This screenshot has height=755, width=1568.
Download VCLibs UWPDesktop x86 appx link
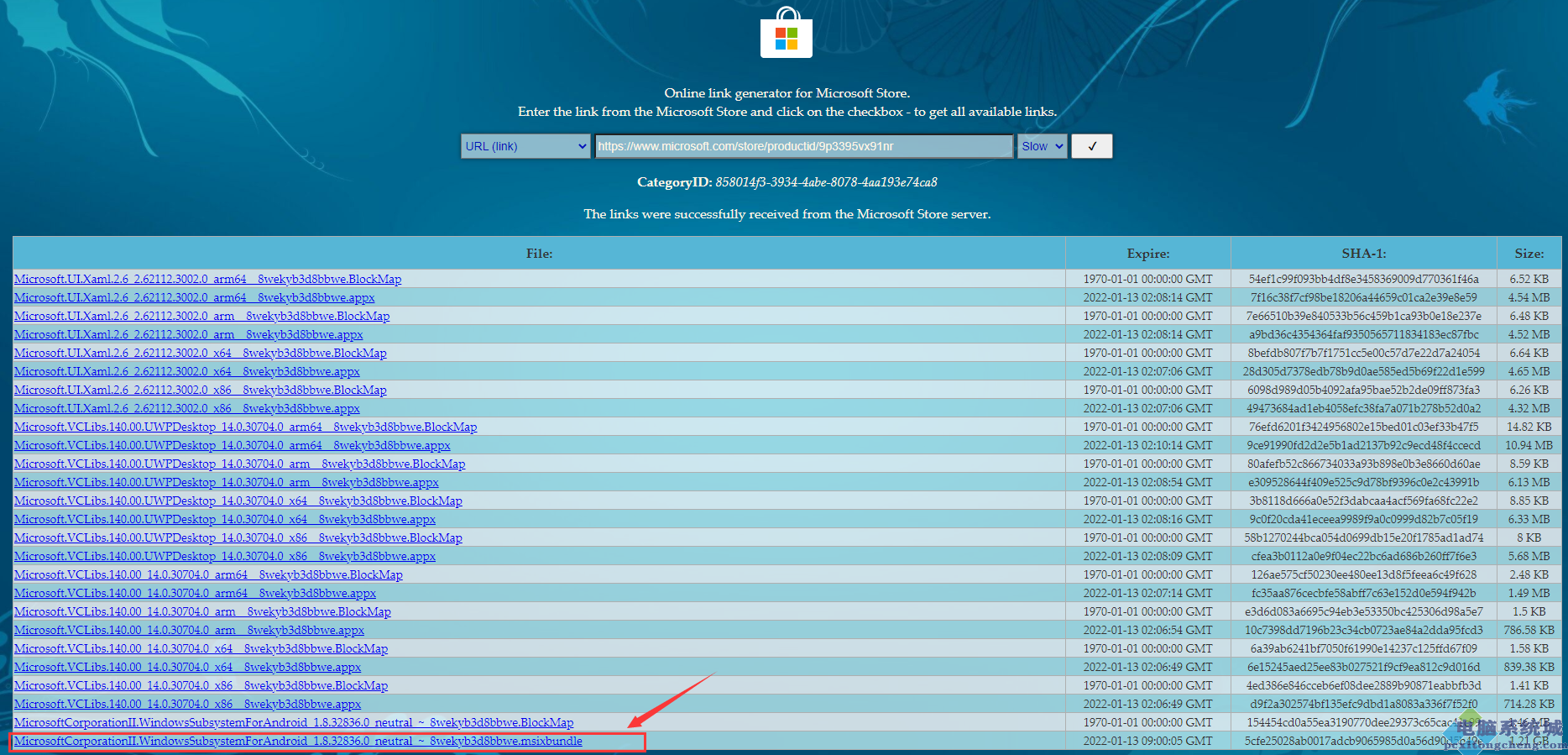(224, 556)
